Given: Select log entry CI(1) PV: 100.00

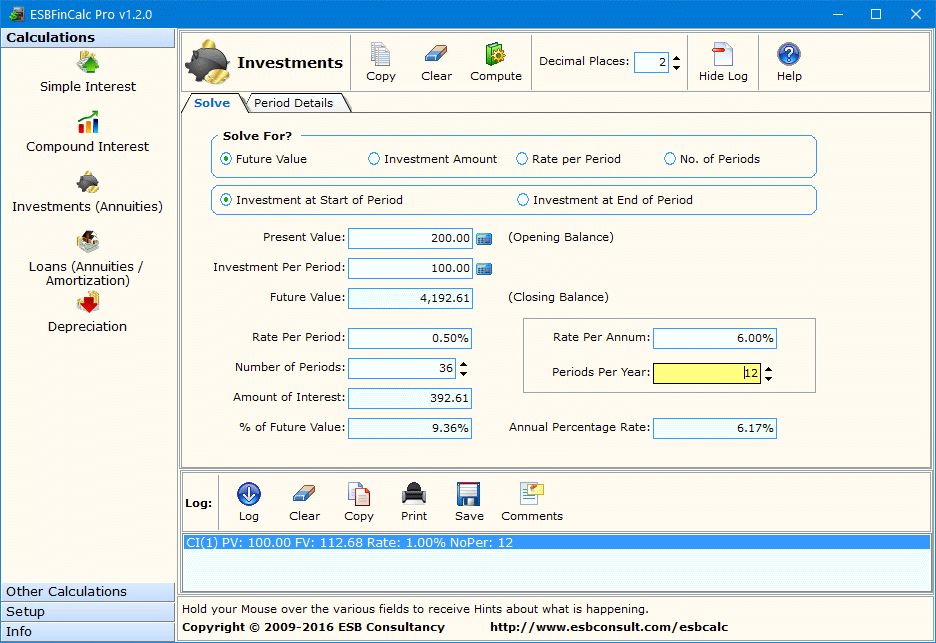Looking at the screenshot, I should tap(556, 543).
